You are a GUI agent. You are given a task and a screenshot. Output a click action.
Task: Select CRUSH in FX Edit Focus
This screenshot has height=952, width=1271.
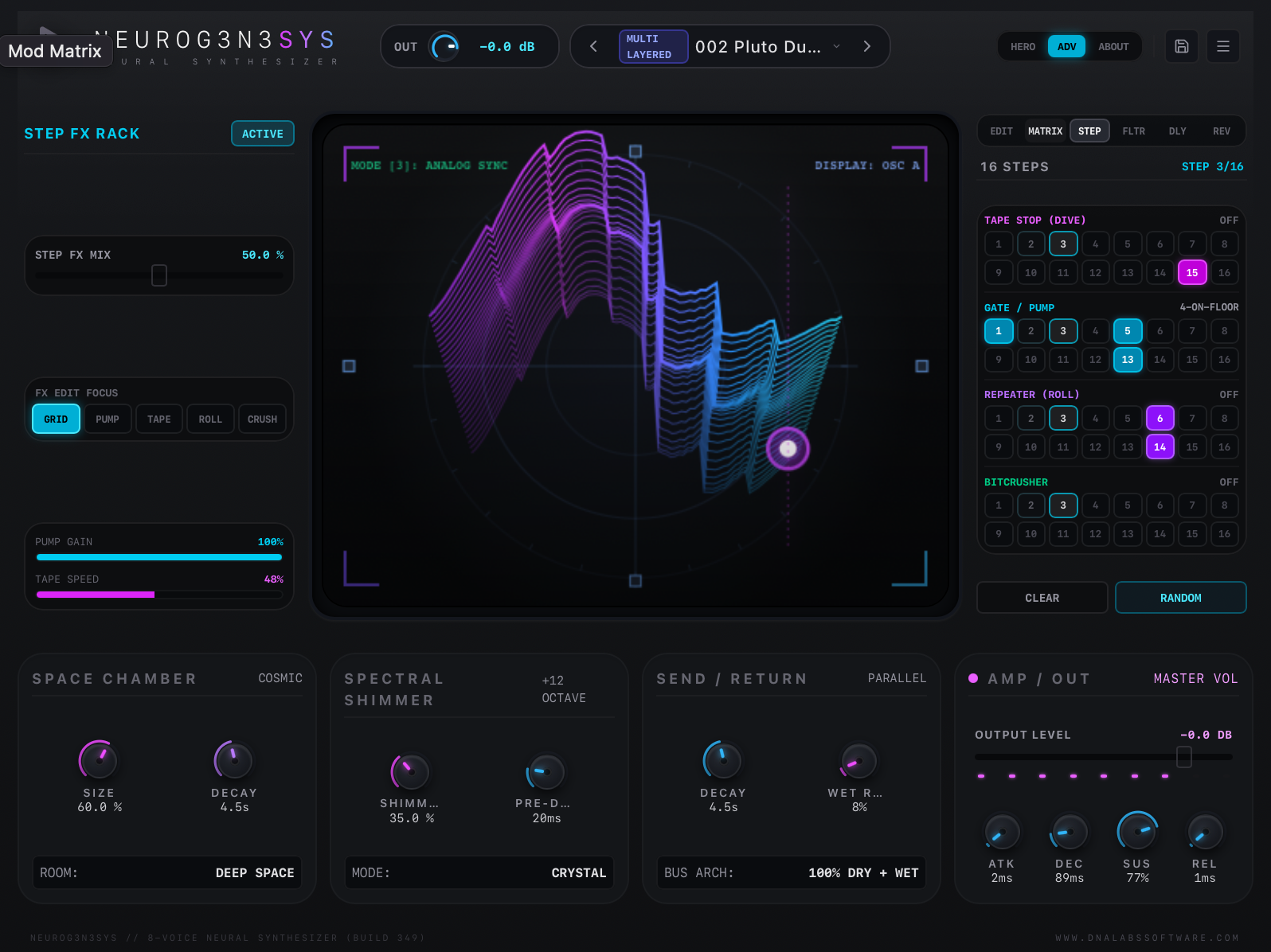click(x=262, y=419)
